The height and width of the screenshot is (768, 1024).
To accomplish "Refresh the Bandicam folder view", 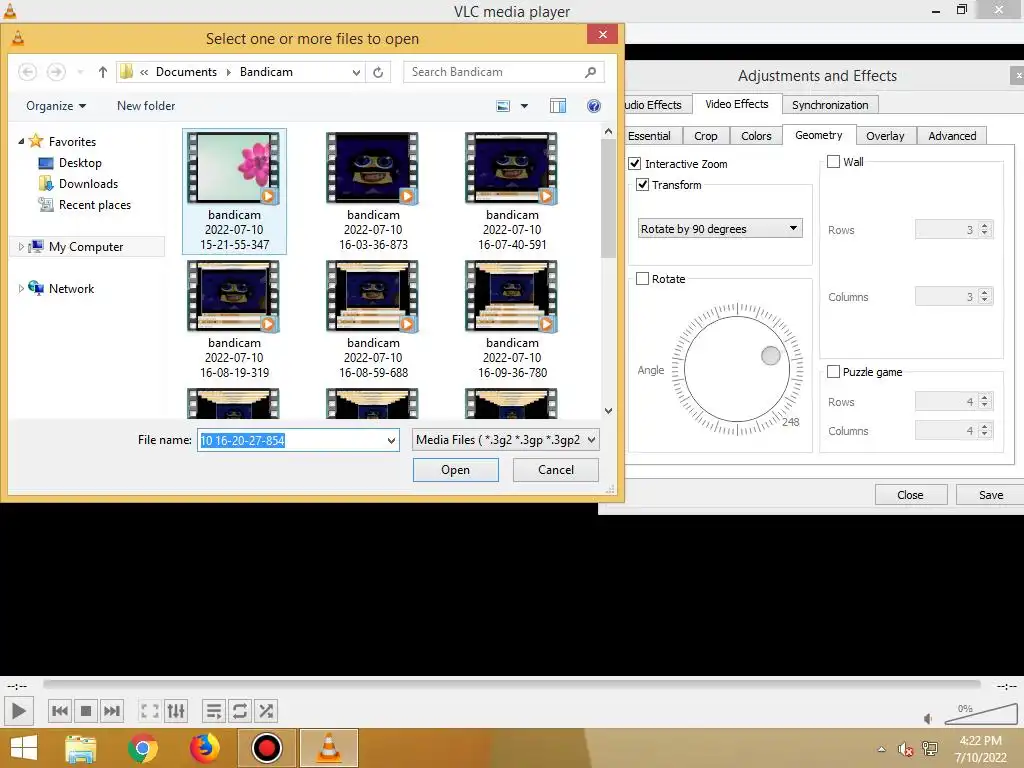I will [378, 72].
